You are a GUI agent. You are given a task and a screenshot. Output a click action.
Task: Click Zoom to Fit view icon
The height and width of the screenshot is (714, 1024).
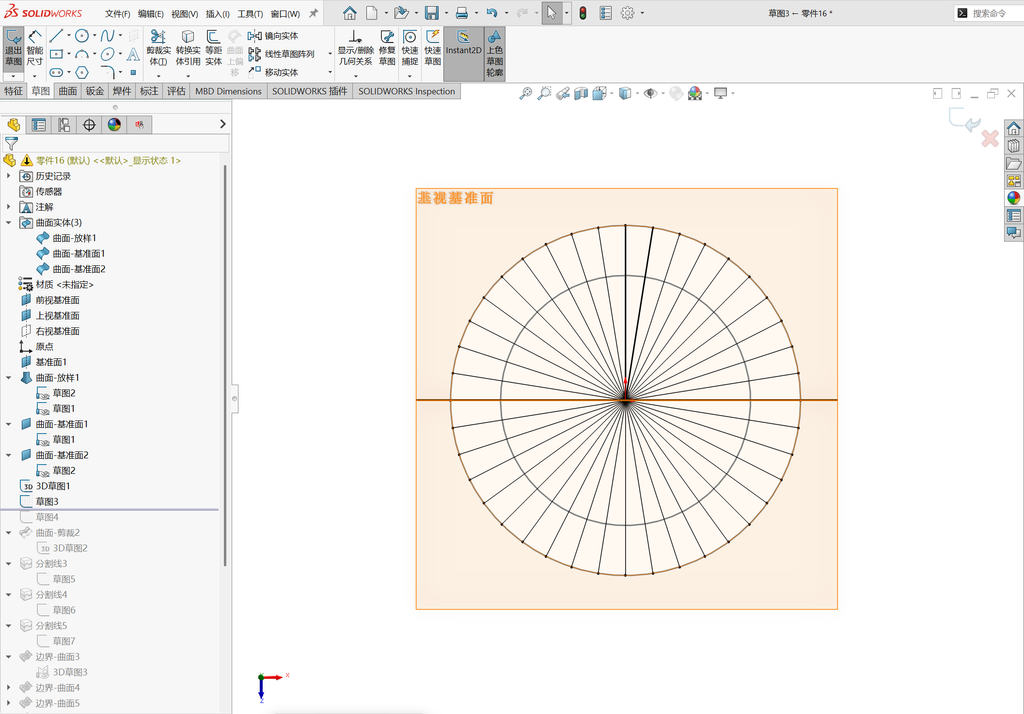526,93
